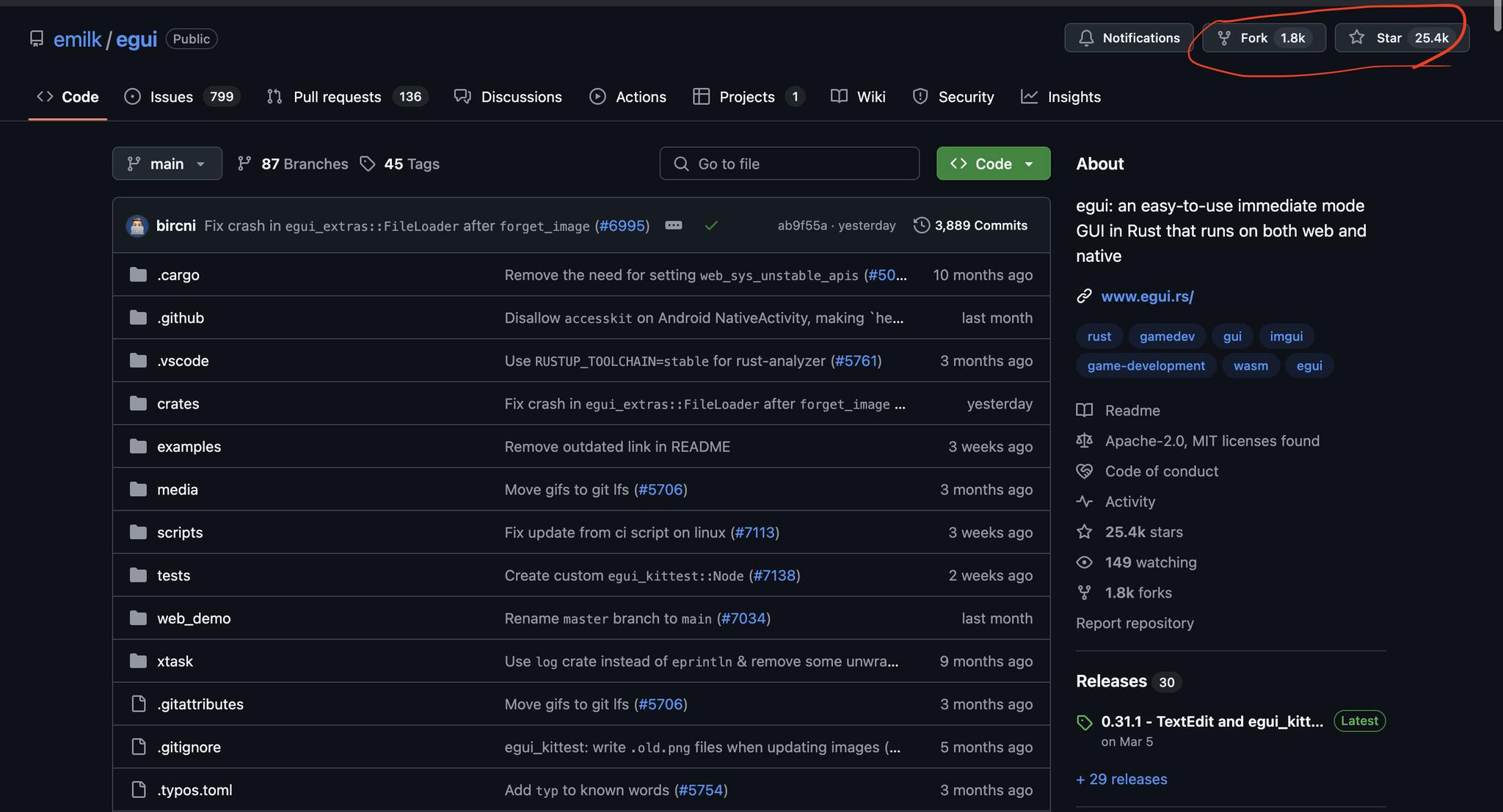Viewport: 1503px width, 812px height.
Task: Open the #5754 link in .typos.toml row
Action: (701, 790)
